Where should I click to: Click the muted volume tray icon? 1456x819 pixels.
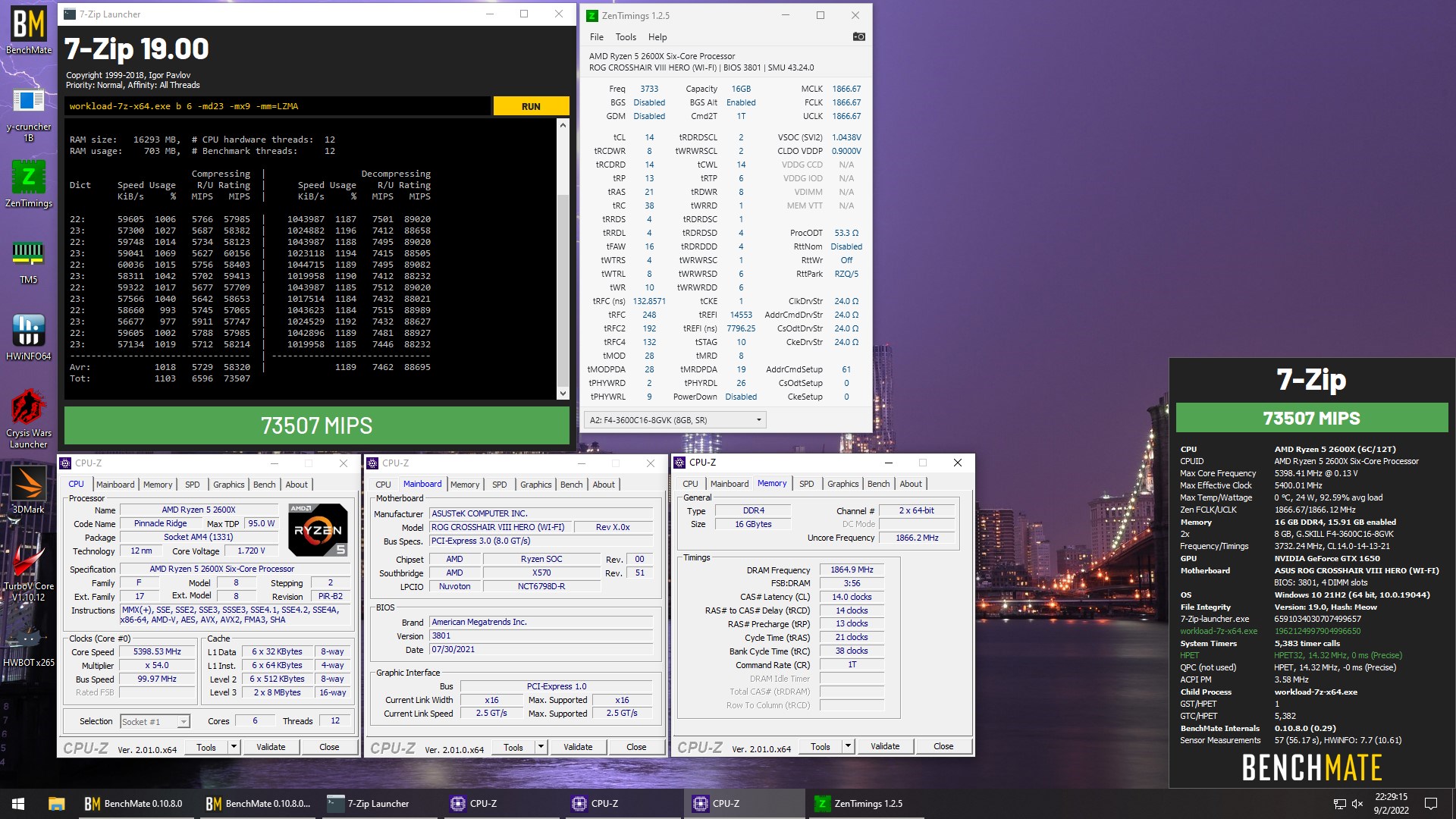point(1357,804)
